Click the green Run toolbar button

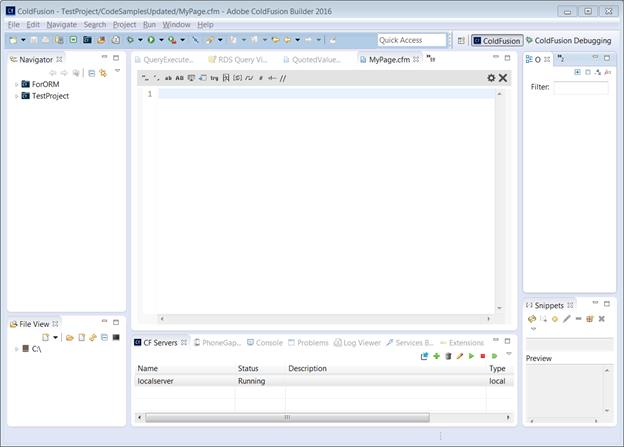tap(151, 40)
